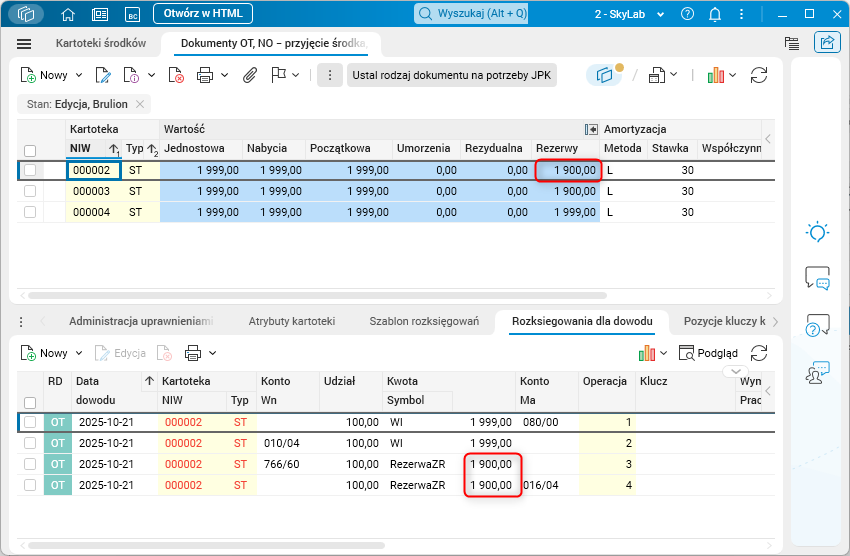
Task: Tick the checkbox for row 000003
Action: tap(30, 191)
